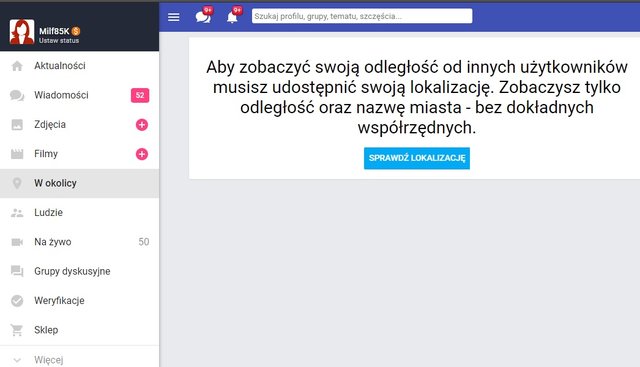Open the hamburger menu in the top bar
This screenshot has width=640, height=367.
click(x=173, y=17)
